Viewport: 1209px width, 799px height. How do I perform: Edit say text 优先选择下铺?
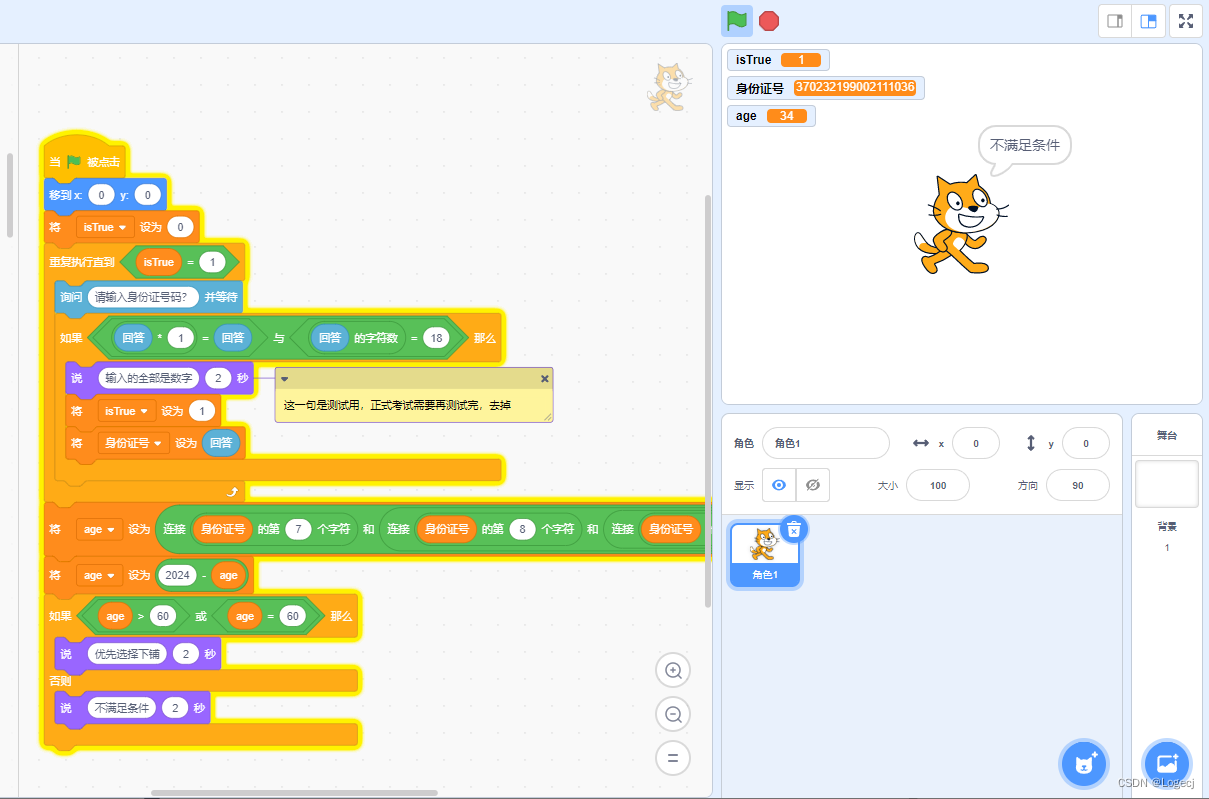click(x=127, y=654)
